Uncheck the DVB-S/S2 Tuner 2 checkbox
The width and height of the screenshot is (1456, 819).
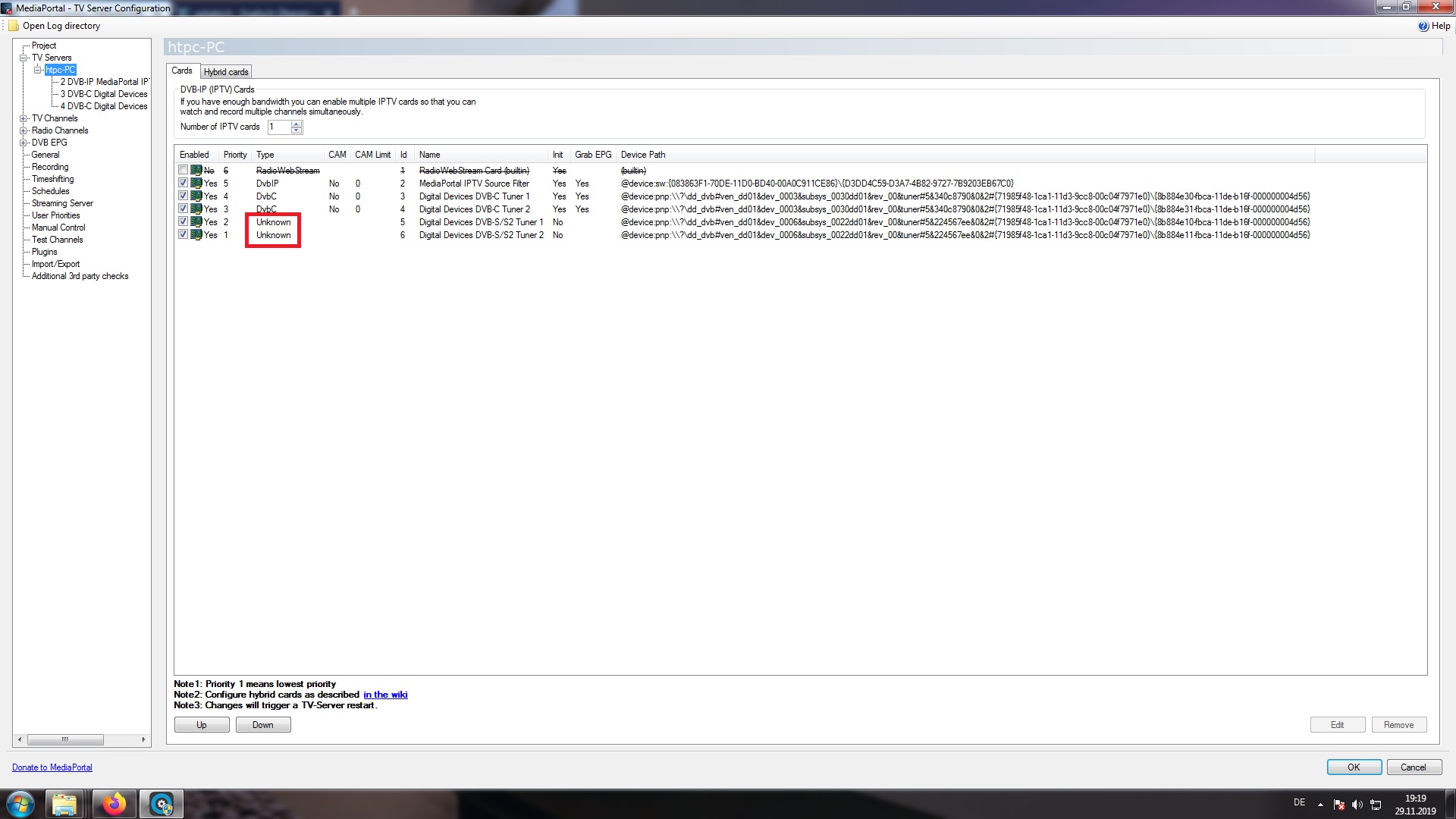click(183, 234)
